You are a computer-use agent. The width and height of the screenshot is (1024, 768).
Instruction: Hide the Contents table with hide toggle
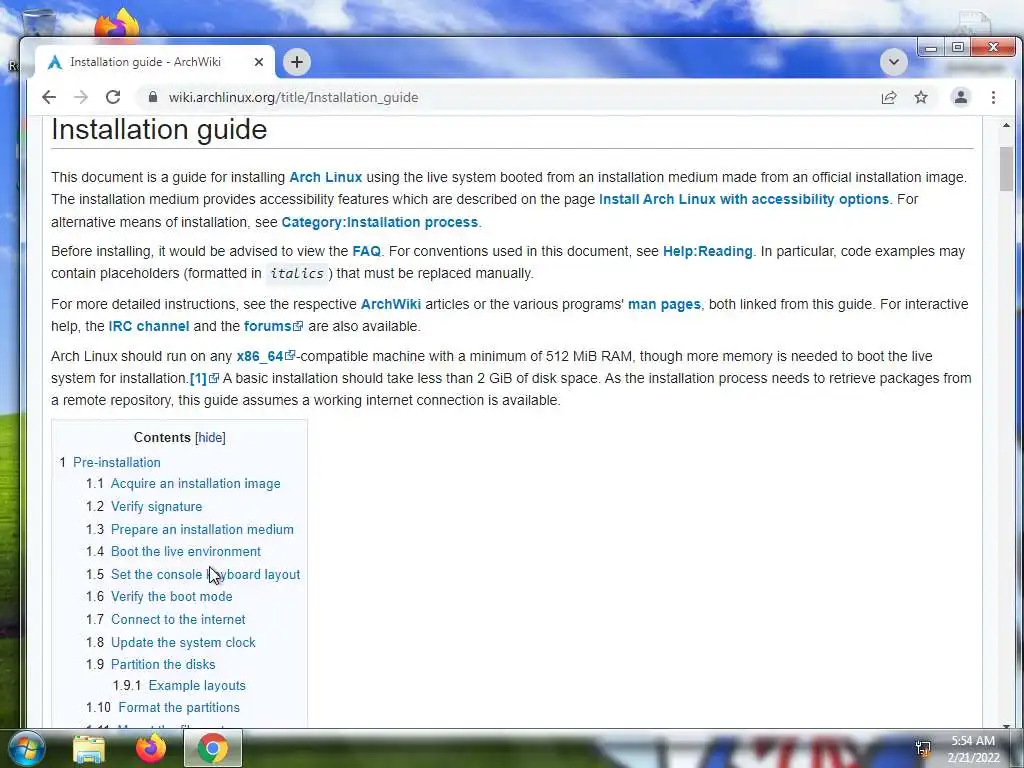click(x=210, y=438)
